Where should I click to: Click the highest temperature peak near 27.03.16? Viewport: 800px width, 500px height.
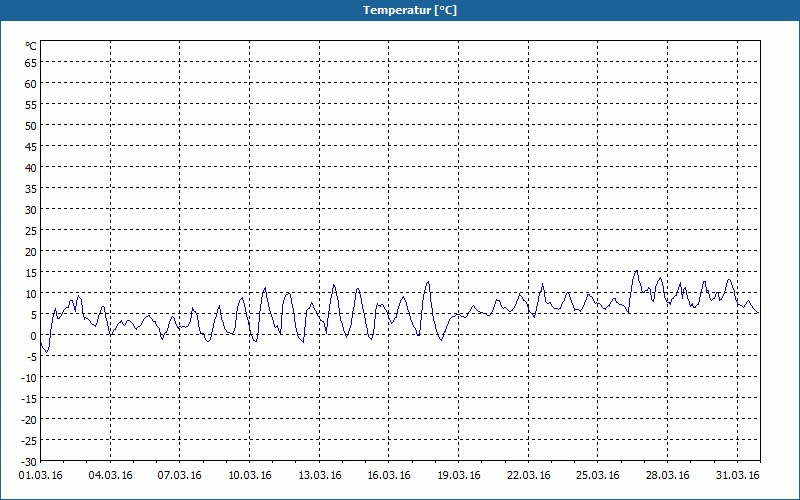(636, 271)
